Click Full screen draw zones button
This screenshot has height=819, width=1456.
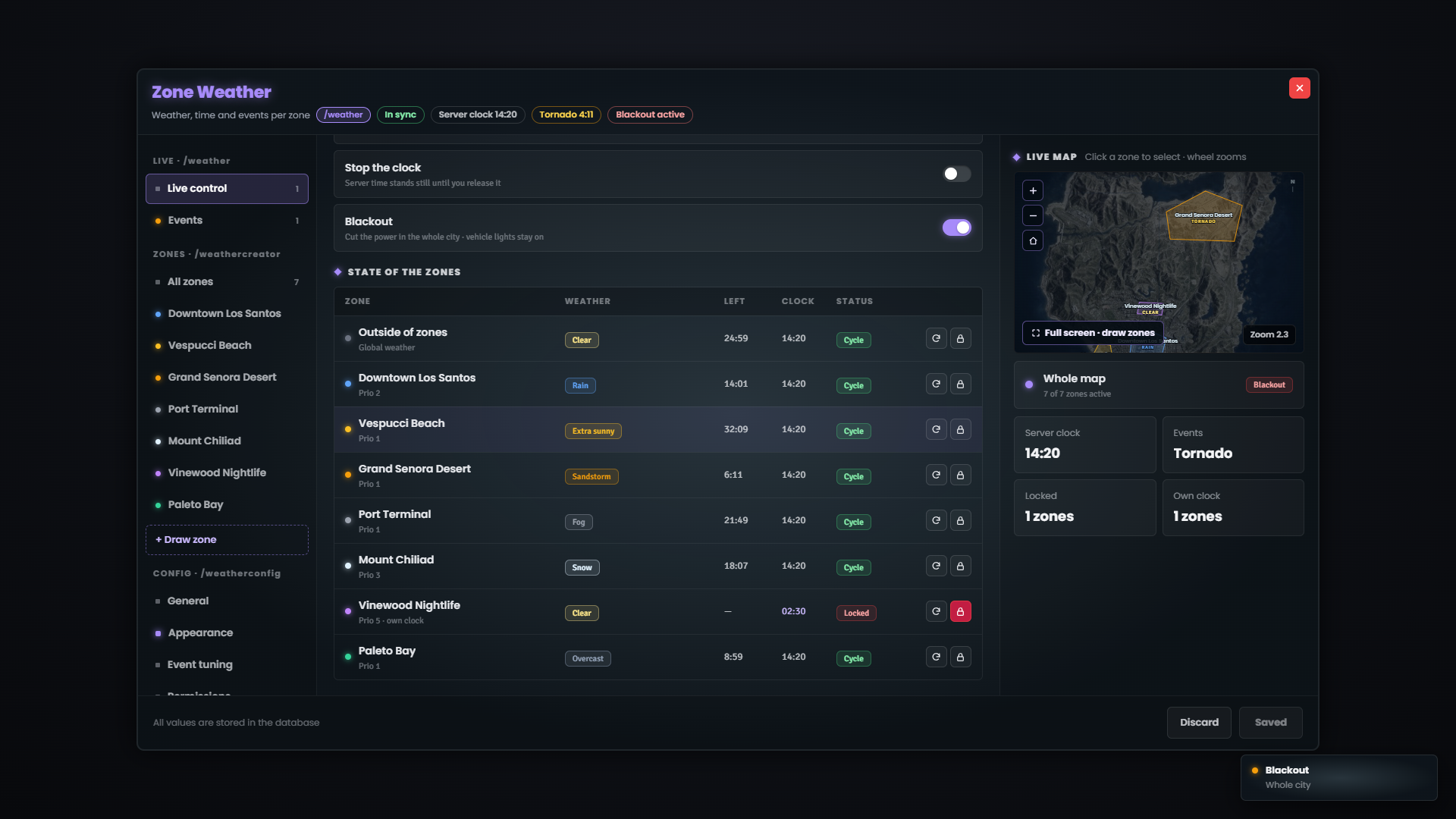(x=1093, y=333)
